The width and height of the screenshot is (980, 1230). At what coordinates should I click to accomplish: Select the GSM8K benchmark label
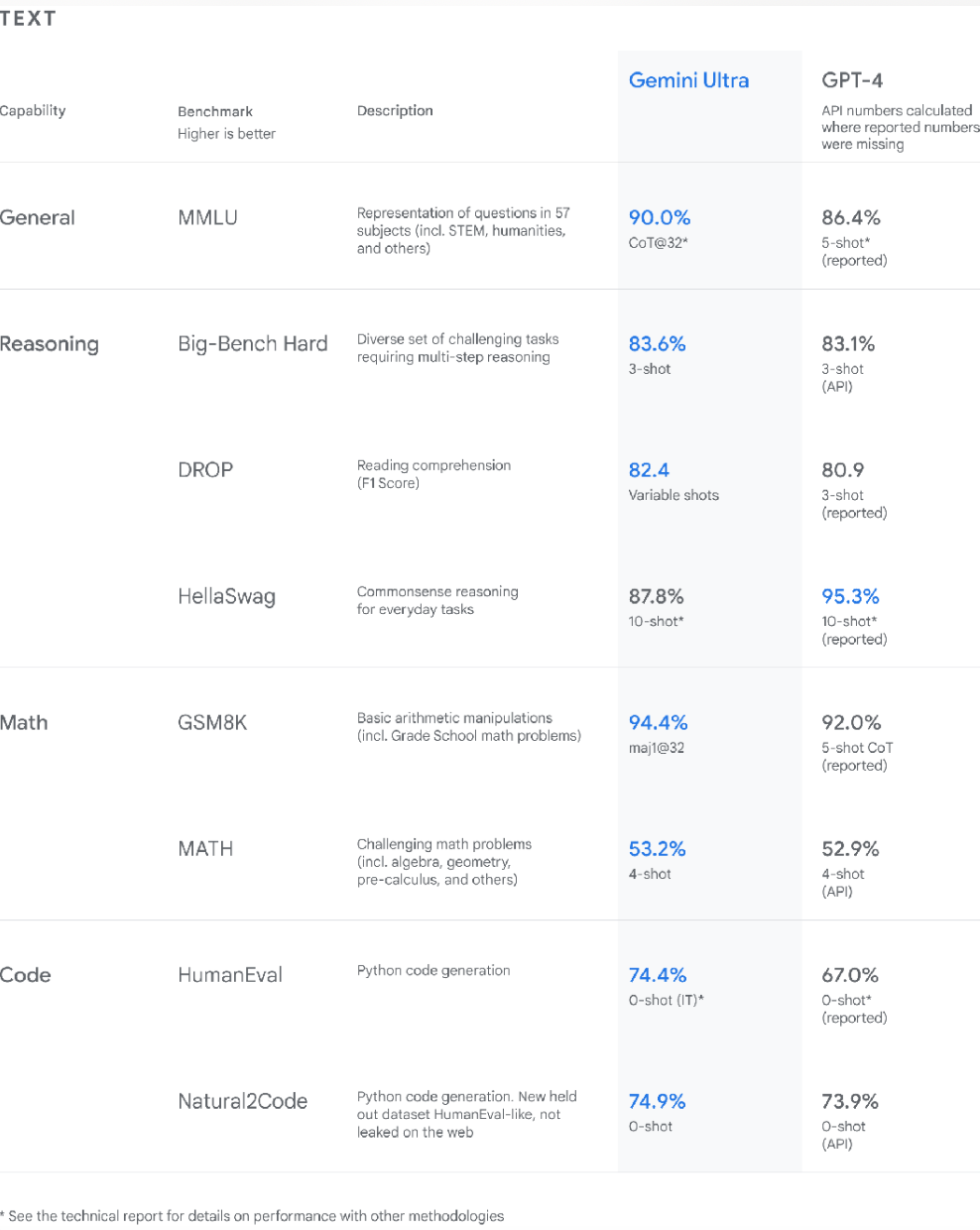click(212, 723)
